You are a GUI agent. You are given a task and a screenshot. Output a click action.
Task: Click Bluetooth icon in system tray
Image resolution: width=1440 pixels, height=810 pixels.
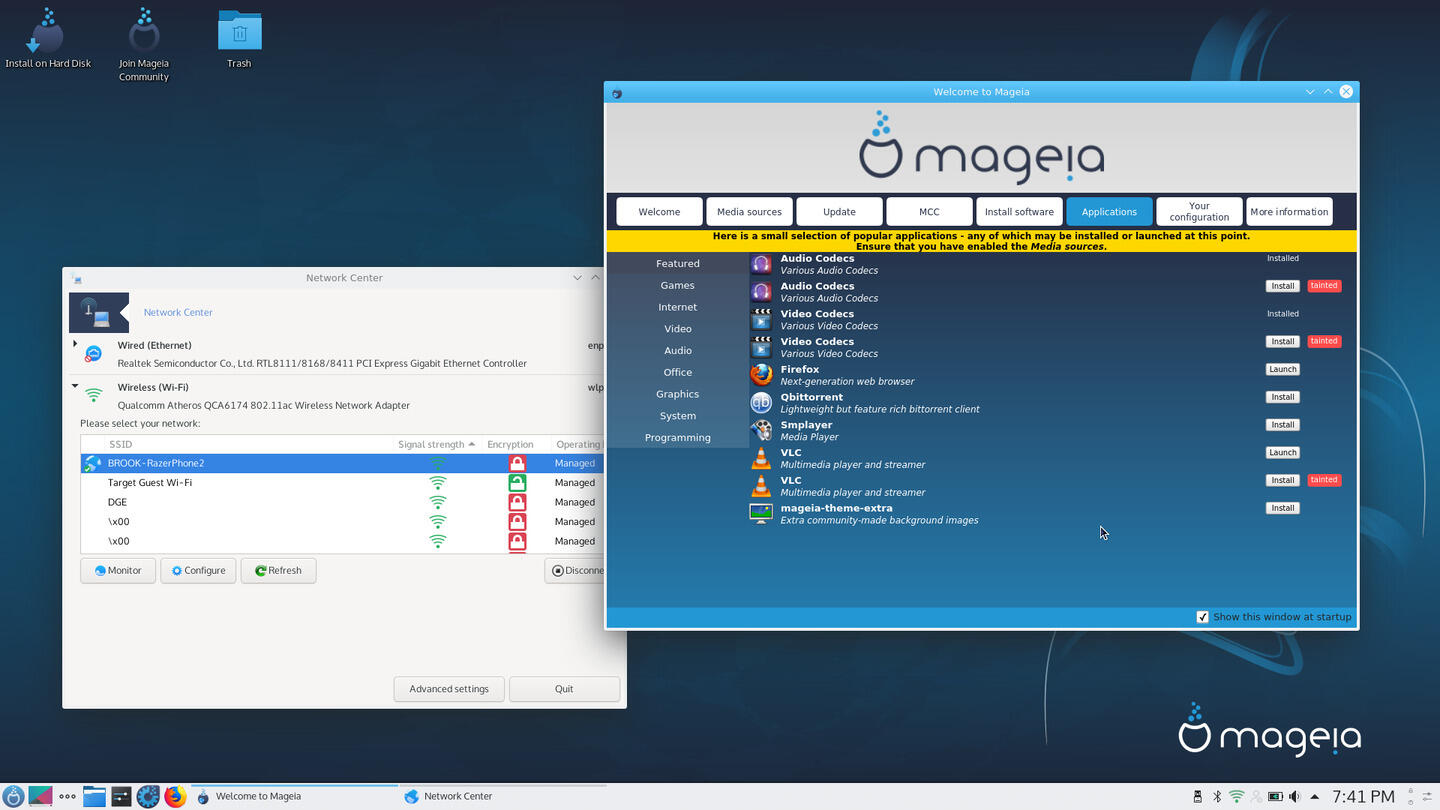(x=1217, y=796)
